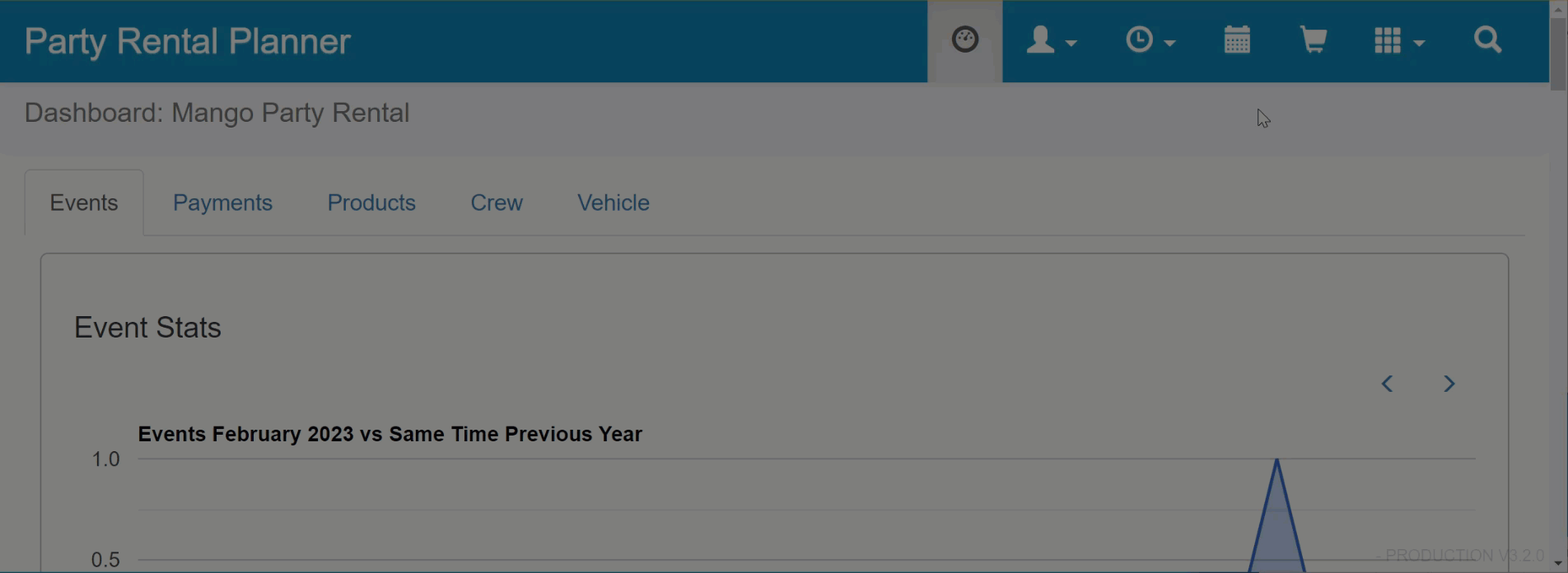Click the Party Rental Planner title link
This screenshot has height=573, width=1568.
[188, 41]
